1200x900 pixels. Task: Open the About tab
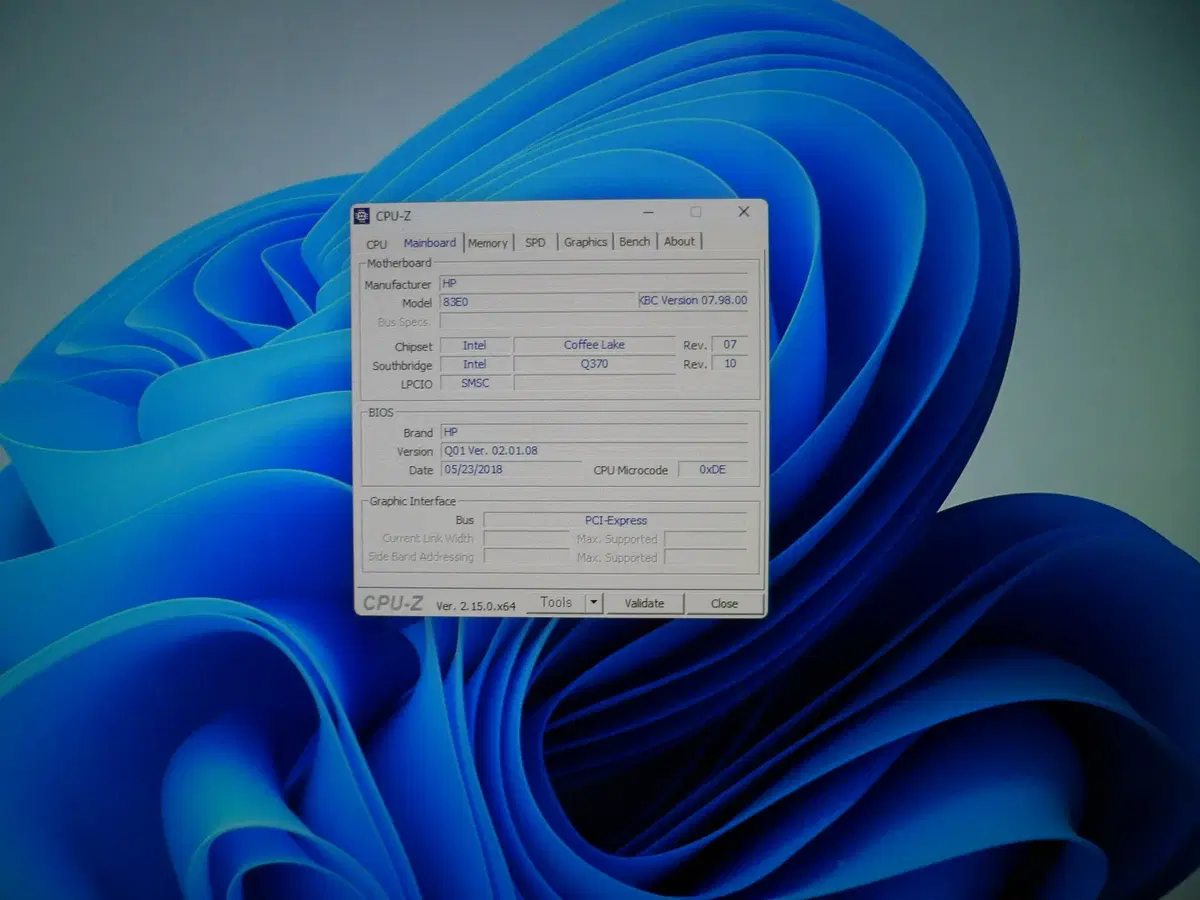680,241
